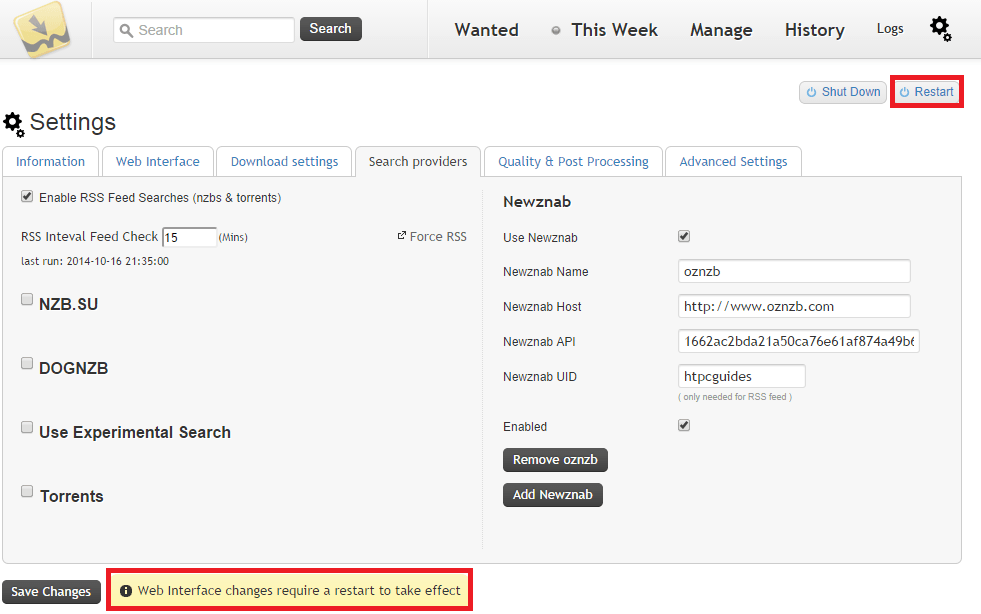Click the Add Newznab button
Viewport: 981px width, 614px height.
(x=552, y=495)
